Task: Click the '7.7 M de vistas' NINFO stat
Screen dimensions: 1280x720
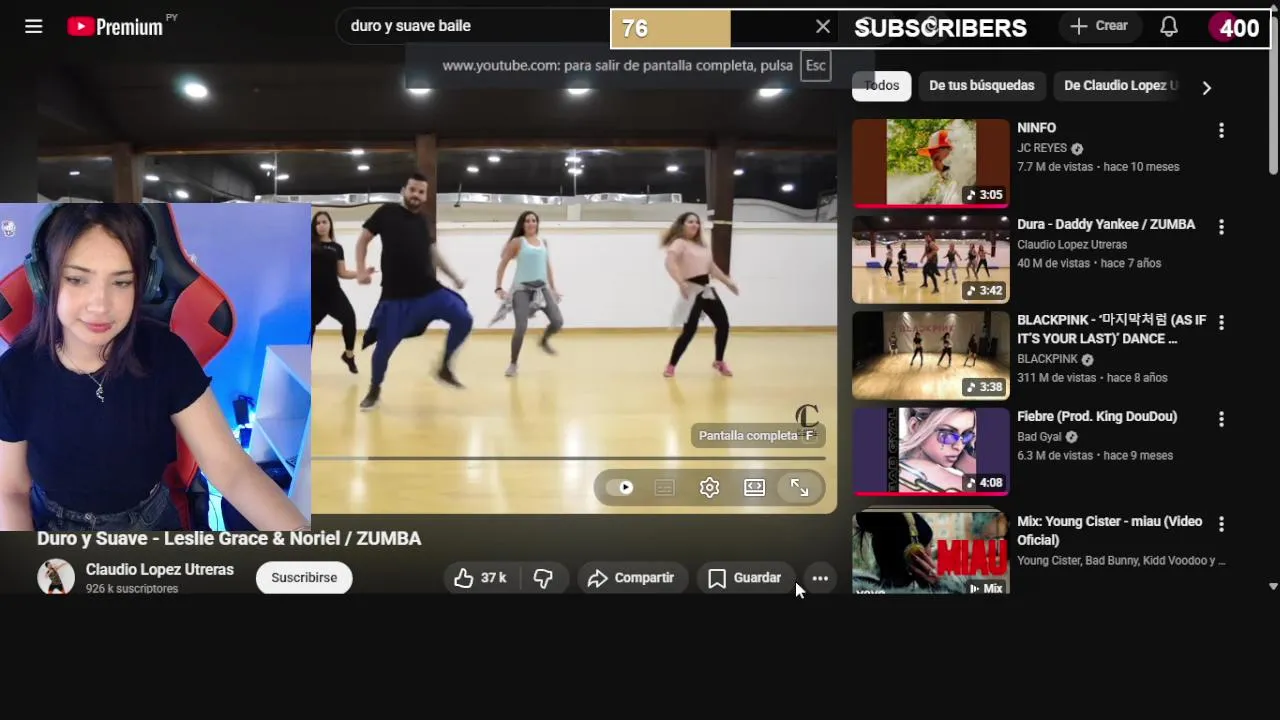Action: click(1055, 167)
